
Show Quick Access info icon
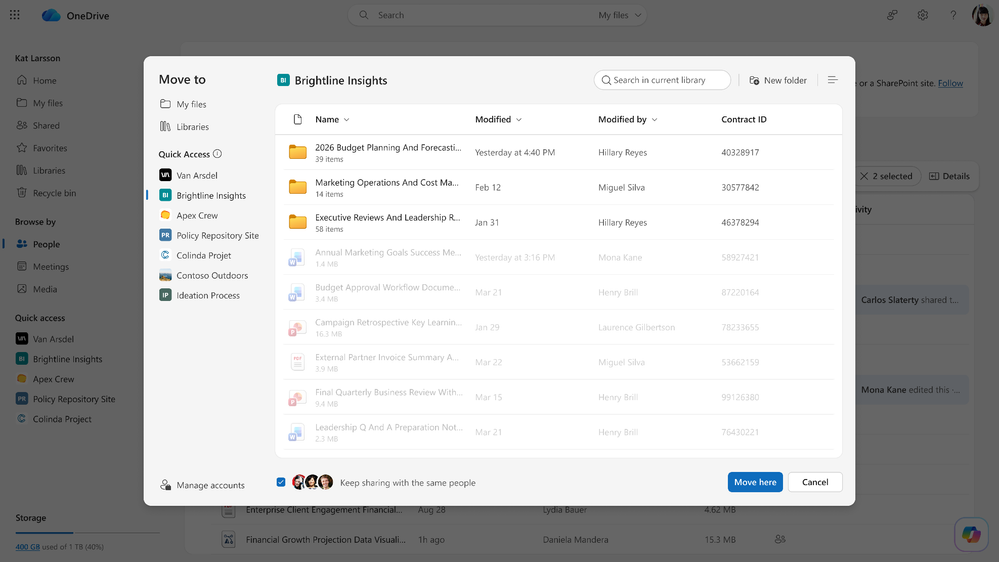(217, 154)
